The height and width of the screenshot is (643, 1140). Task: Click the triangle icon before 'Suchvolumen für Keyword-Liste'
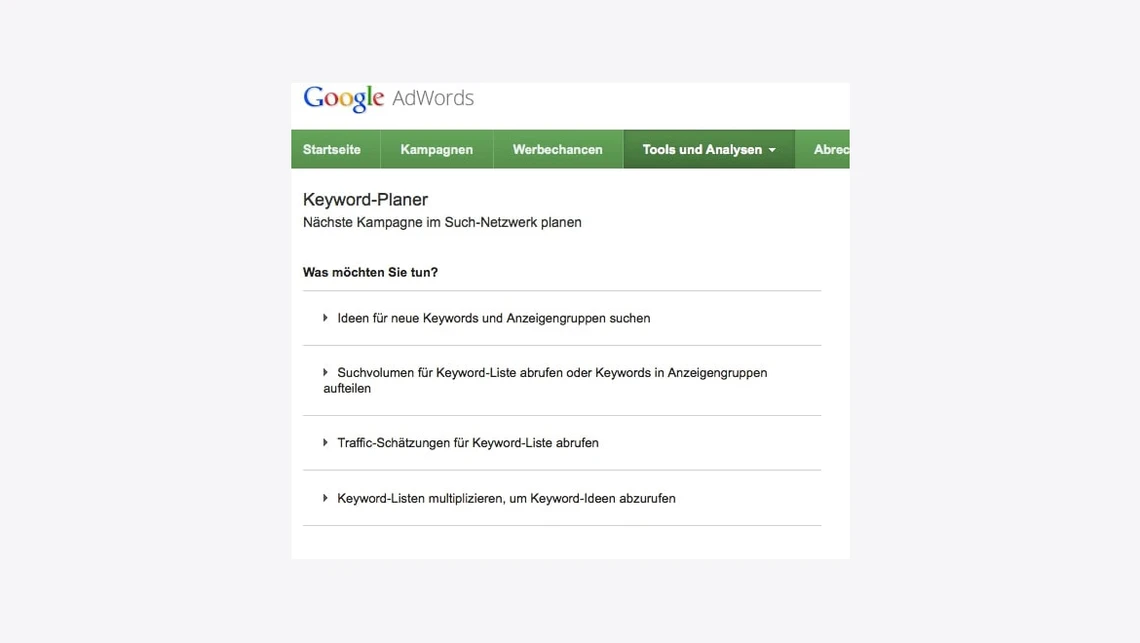tap(325, 372)
